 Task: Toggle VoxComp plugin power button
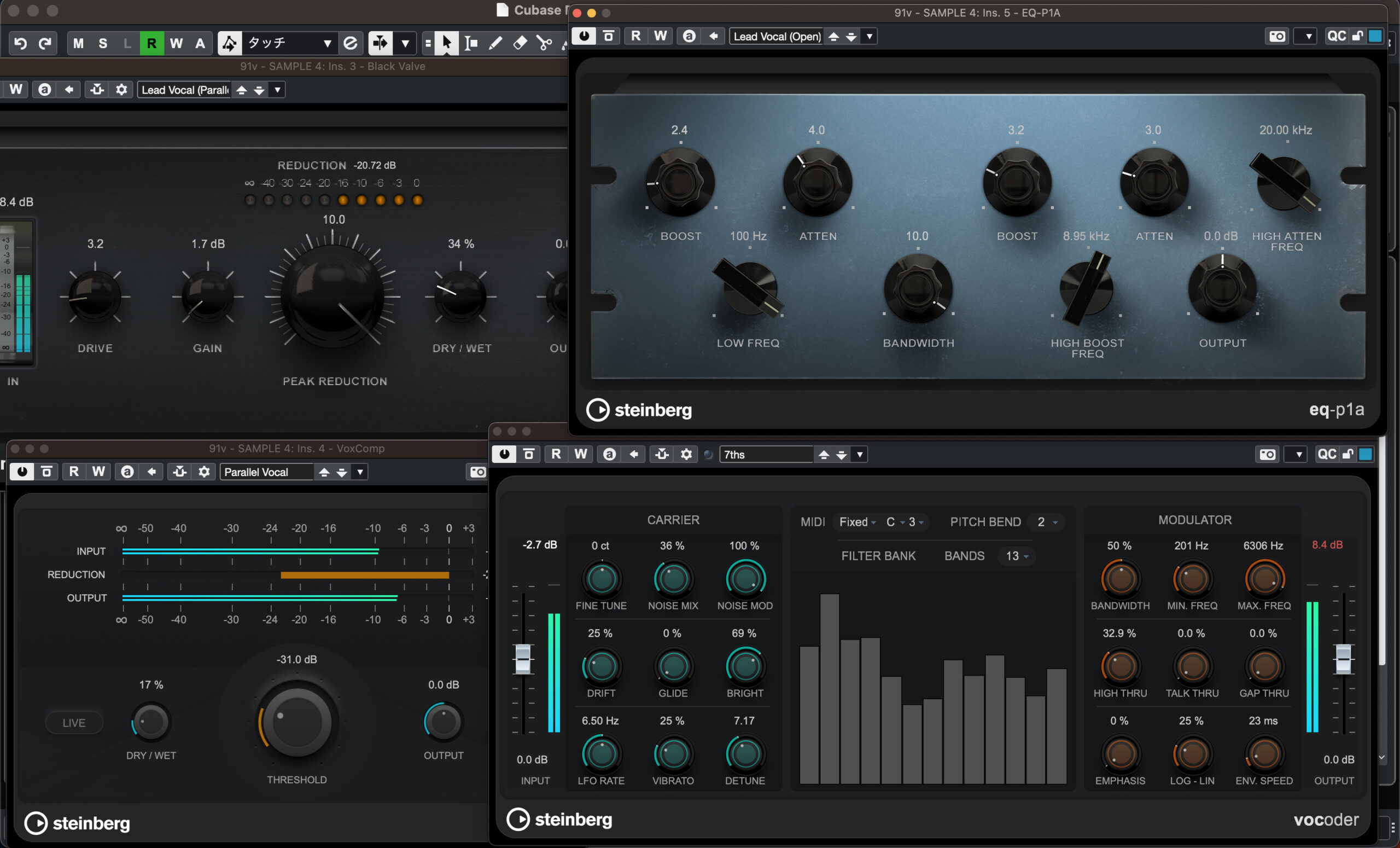coord(21,472)
